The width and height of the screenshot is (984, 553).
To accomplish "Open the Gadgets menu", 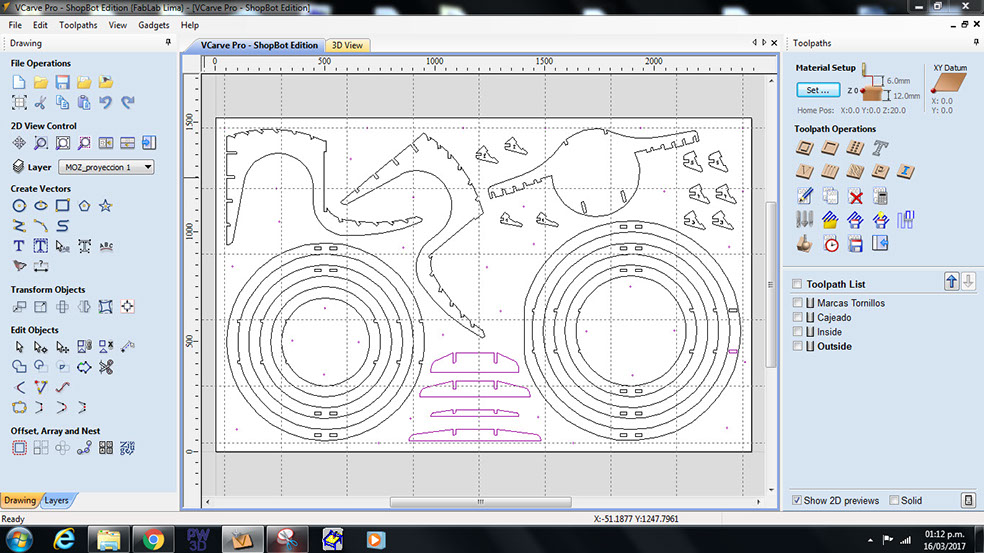I will 154,25.
